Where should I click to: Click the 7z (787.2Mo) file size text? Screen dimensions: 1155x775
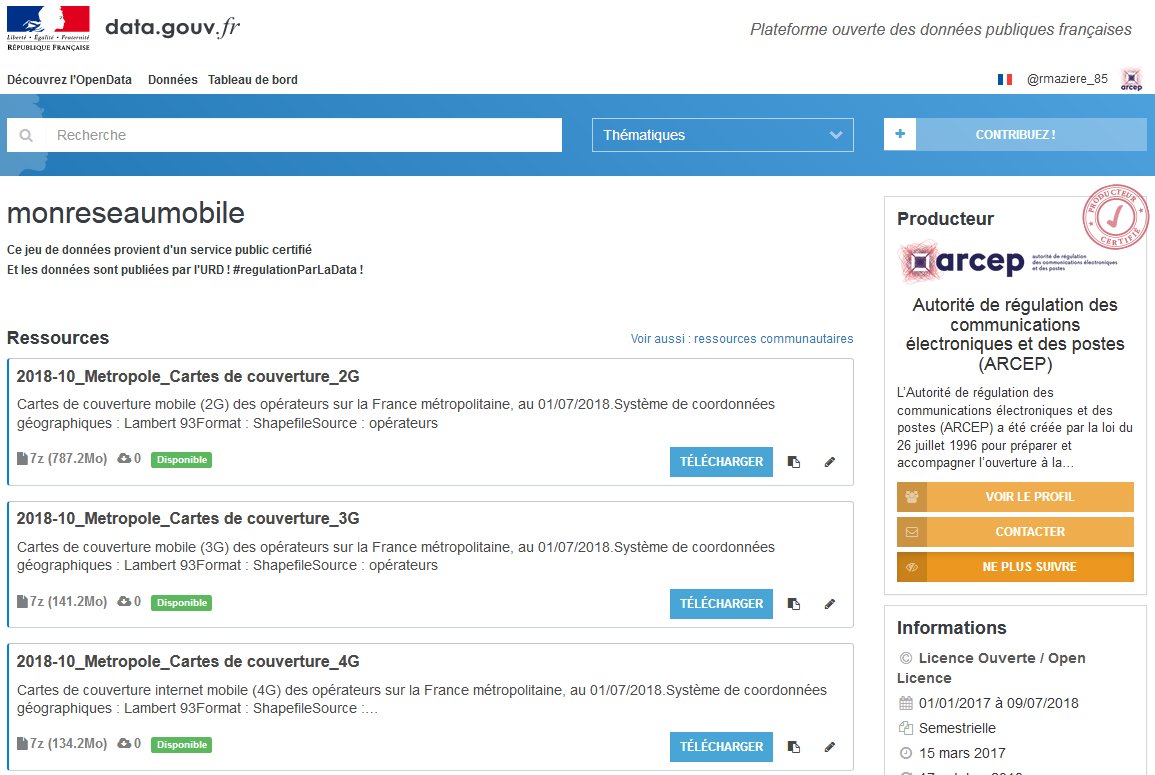point(69,458)
